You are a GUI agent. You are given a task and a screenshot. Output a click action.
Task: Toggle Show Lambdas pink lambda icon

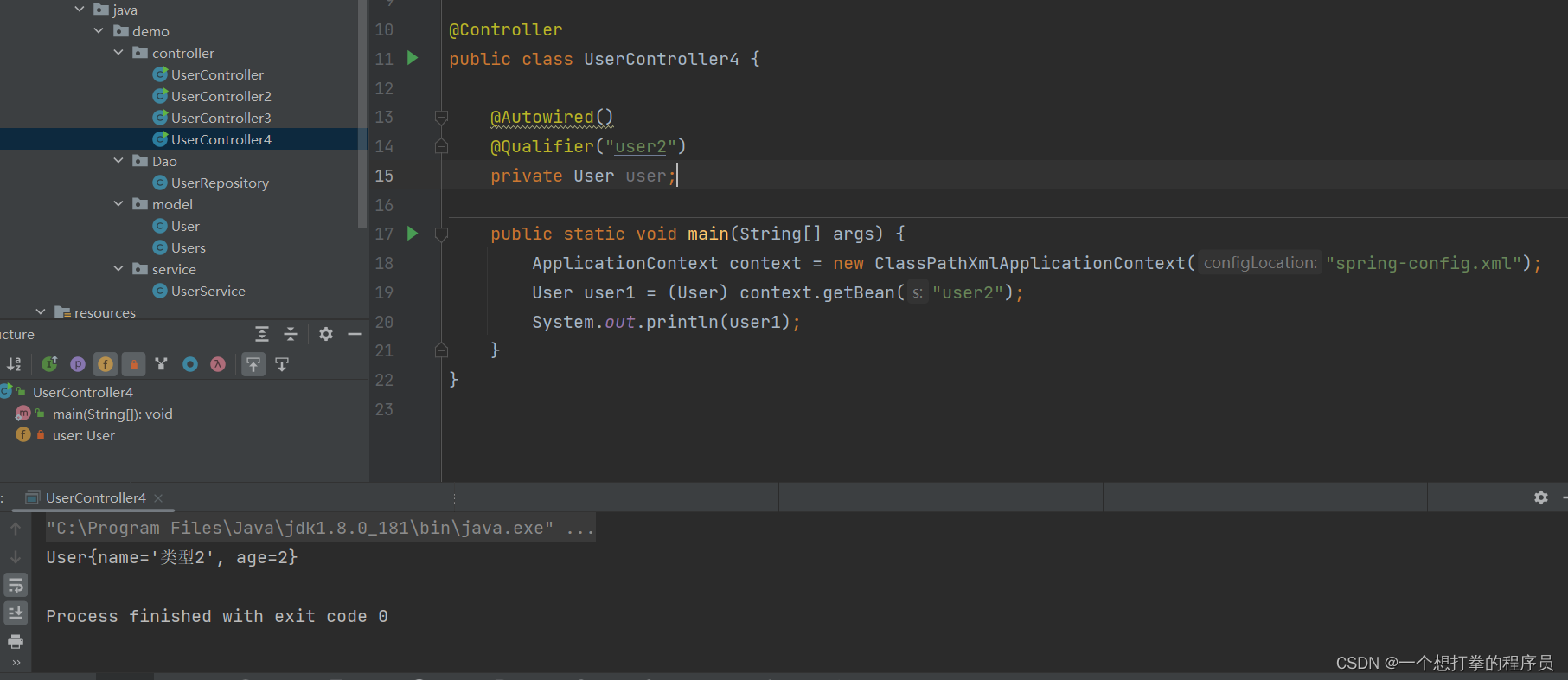click(218, 364)
